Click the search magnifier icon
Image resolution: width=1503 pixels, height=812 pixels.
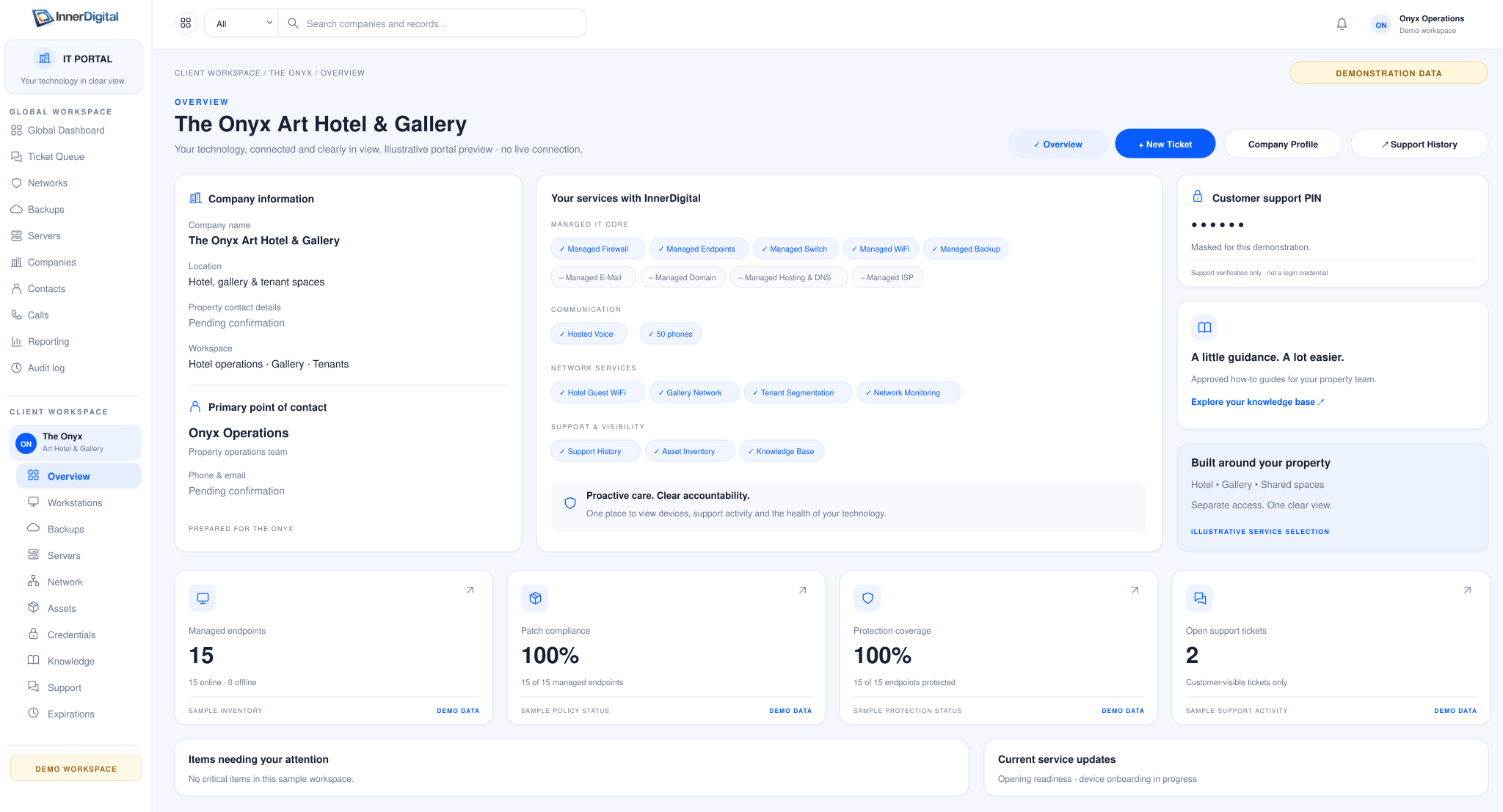[x=293, y=23]
